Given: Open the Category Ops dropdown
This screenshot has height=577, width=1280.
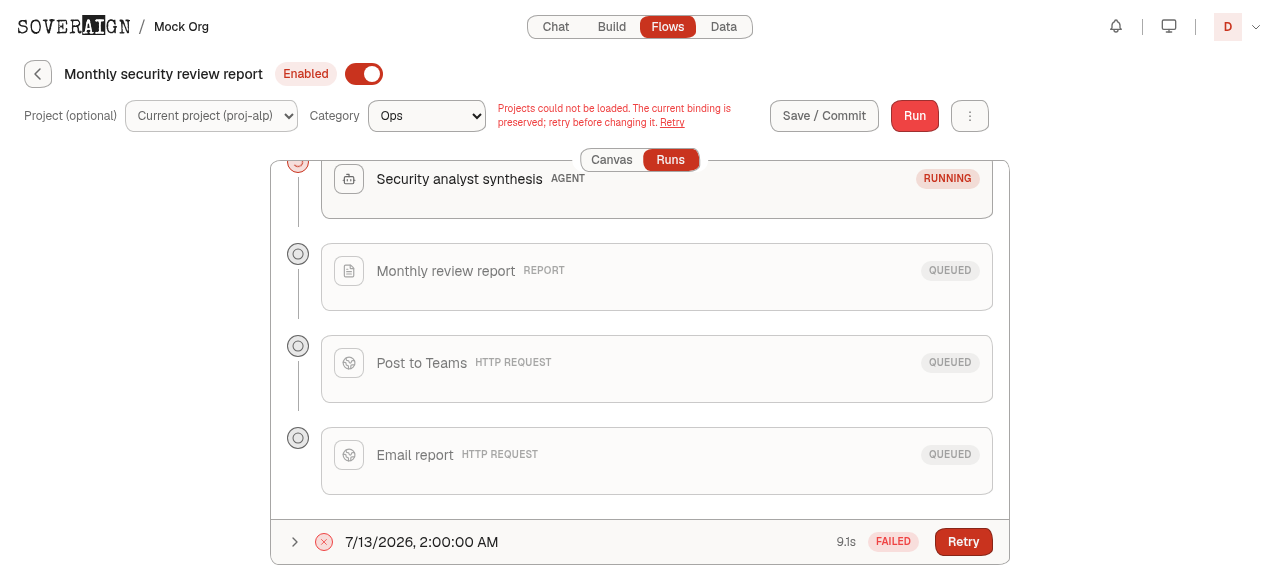Looking at the screenshot, I should coord(427,116).
